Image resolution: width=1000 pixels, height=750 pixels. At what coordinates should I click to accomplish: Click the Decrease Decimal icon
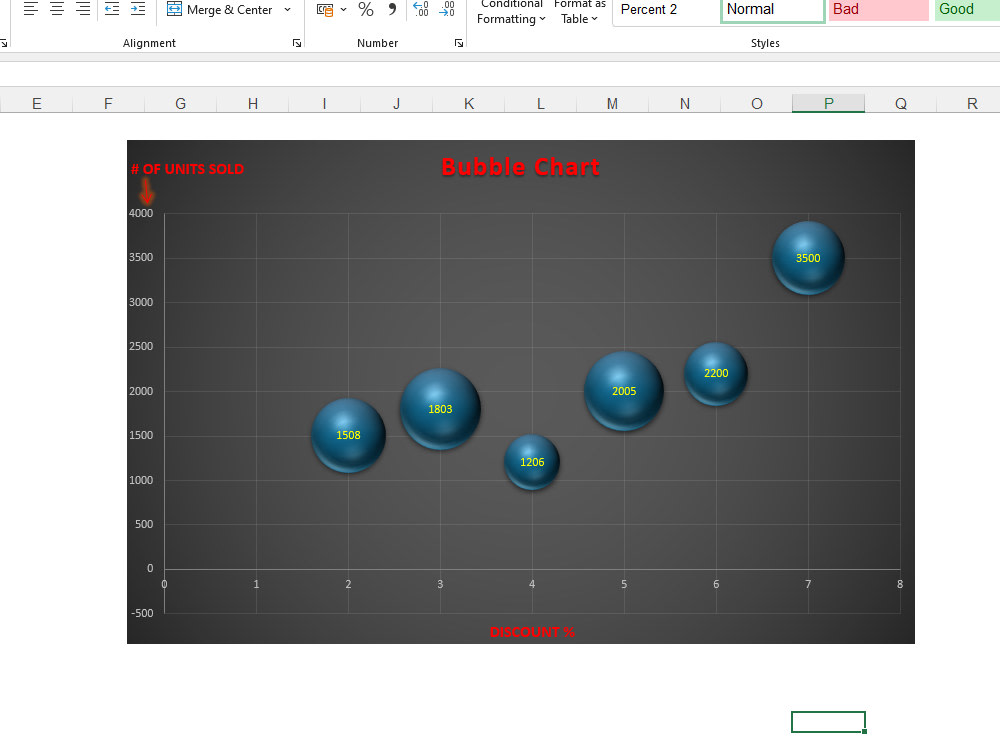click(x=447, y=9)
